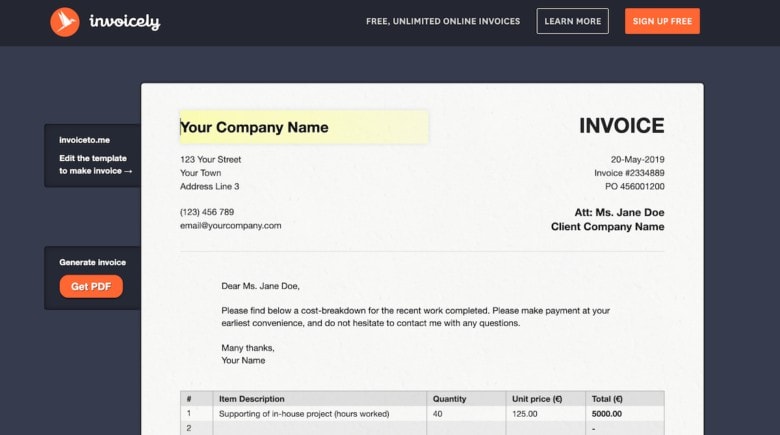Image resolution: width=780 pixels, height=435 pixels.
Task: Click the invoicely wordmark in header
Action: click(124, 21)
